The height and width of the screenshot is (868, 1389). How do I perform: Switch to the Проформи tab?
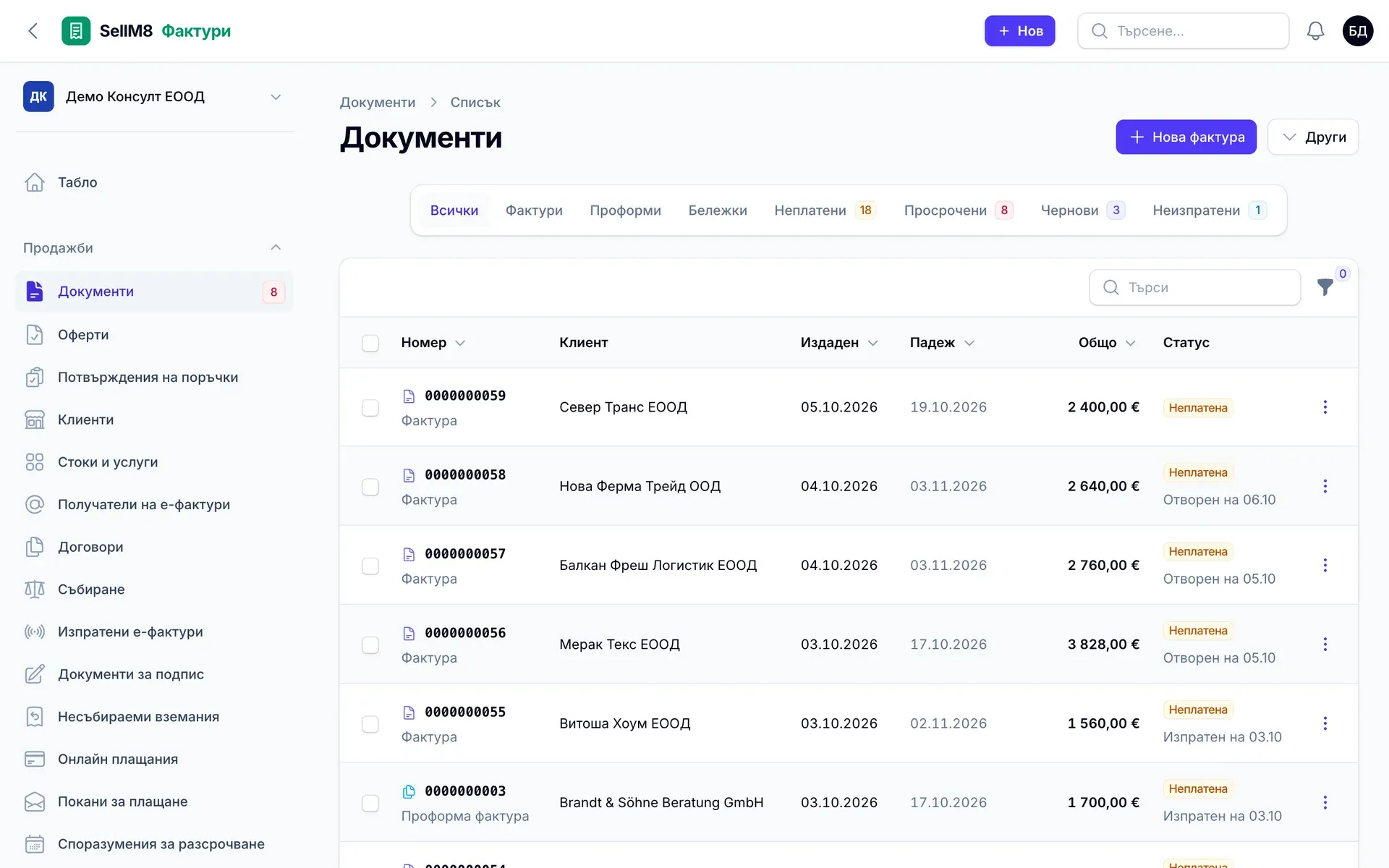625,210
